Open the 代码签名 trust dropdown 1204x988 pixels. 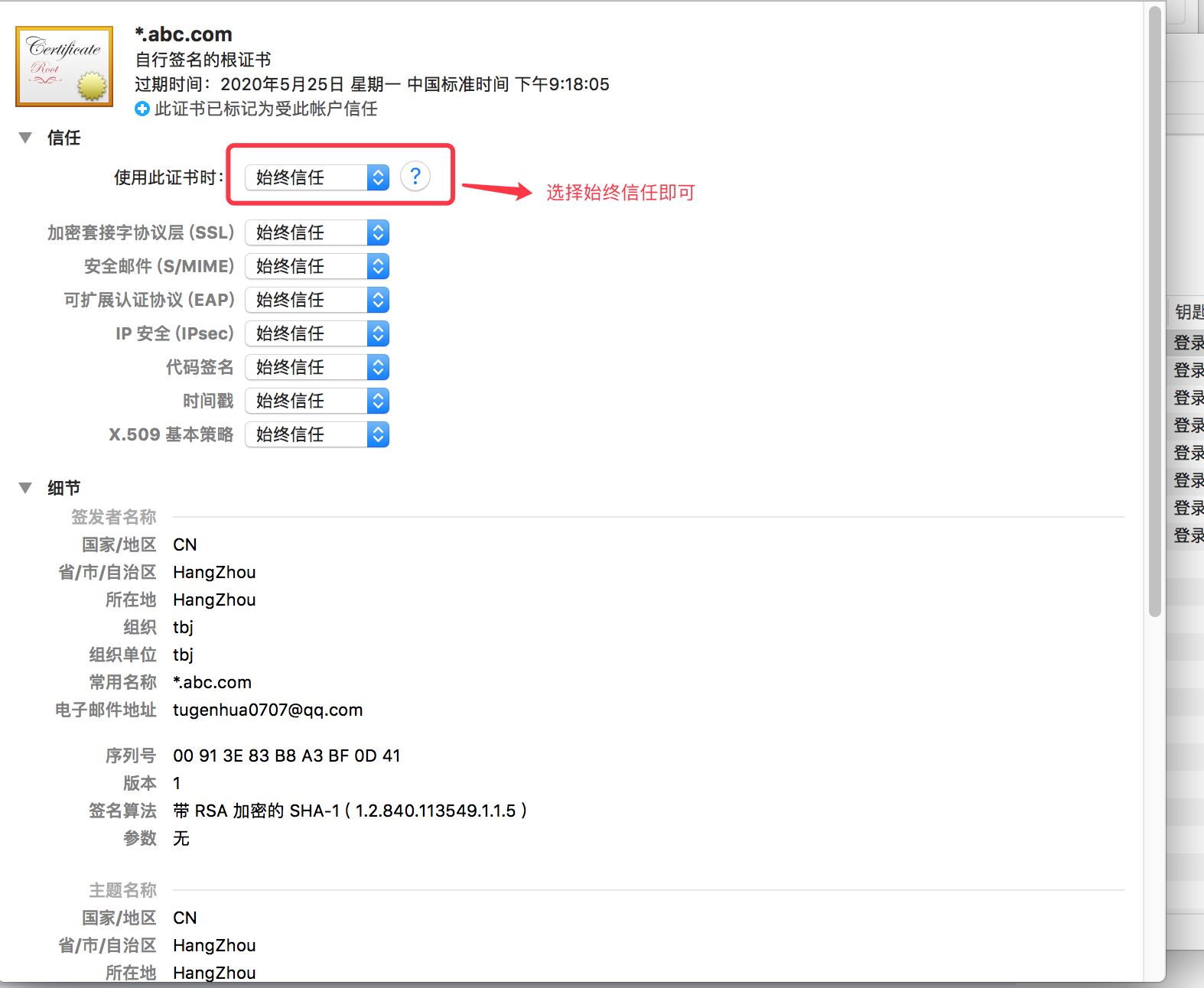coord(317,367)
